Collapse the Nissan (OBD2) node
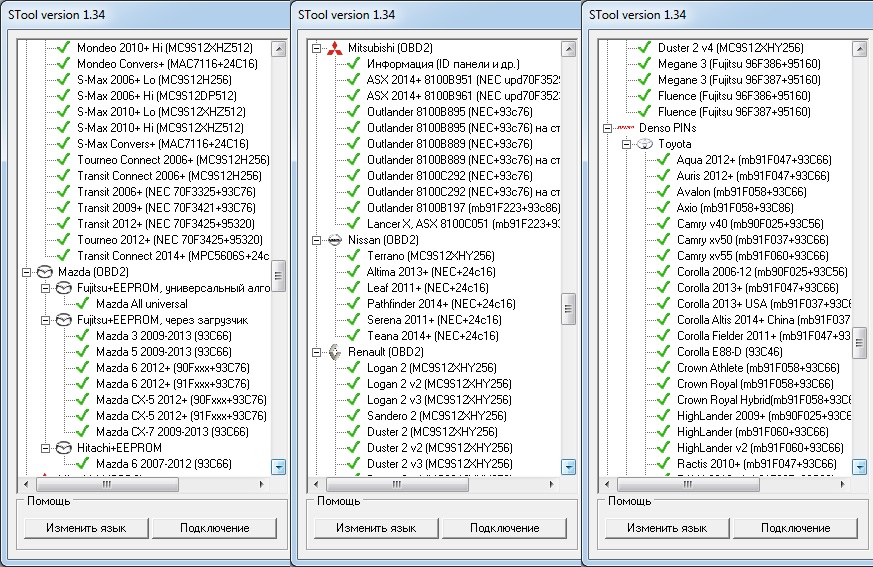This screenshot has height=567, width=873. pyautogui.click(x=316, y=241)
